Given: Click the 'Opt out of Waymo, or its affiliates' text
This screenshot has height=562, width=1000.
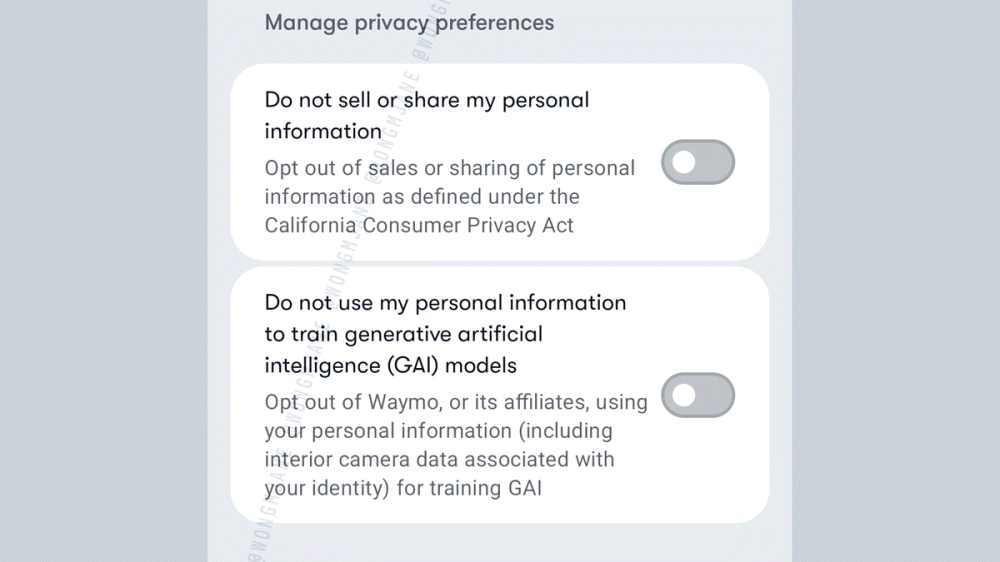Looking at the screenshot, I should coord(455,402).
